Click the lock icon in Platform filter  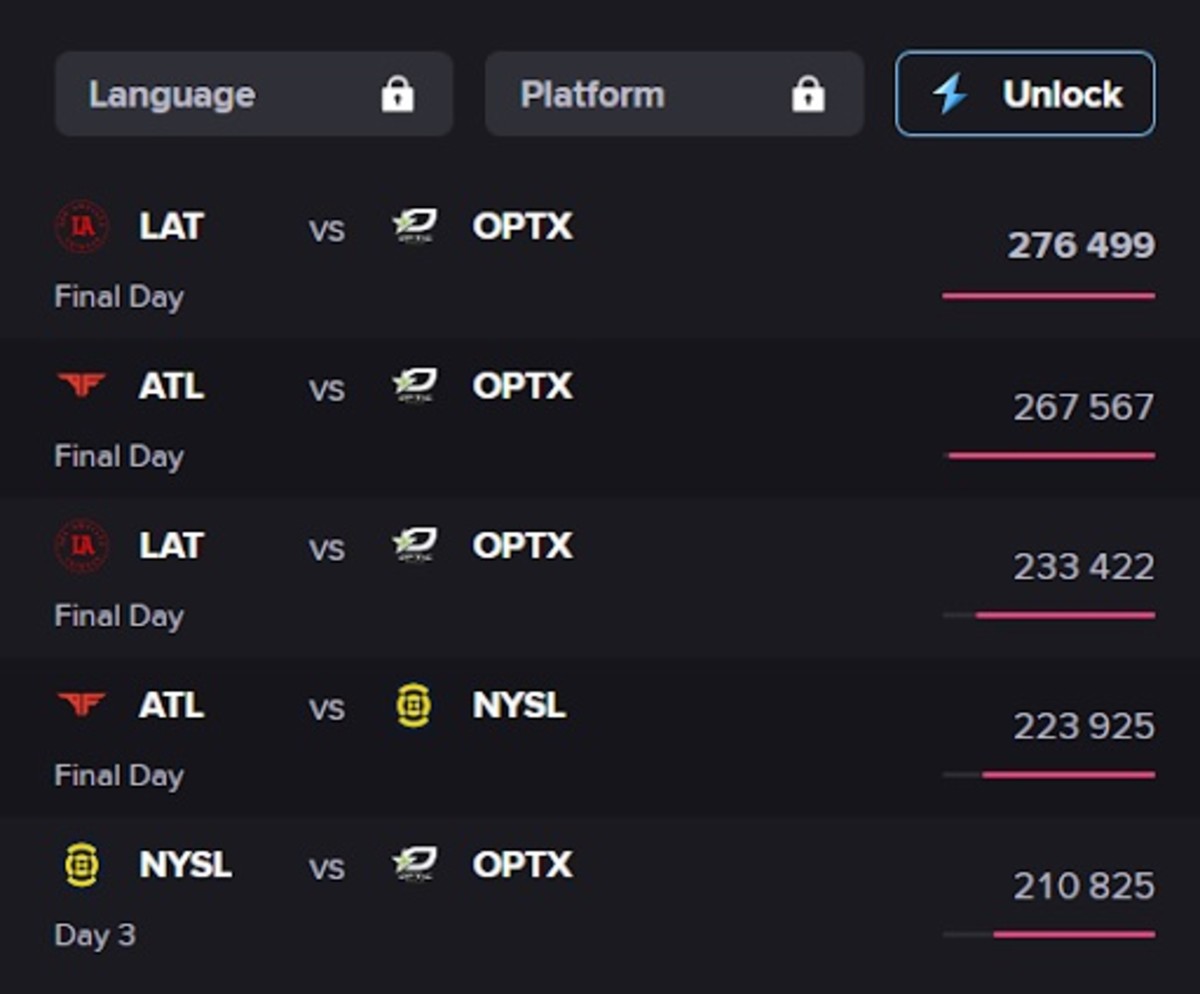(808, 95)
